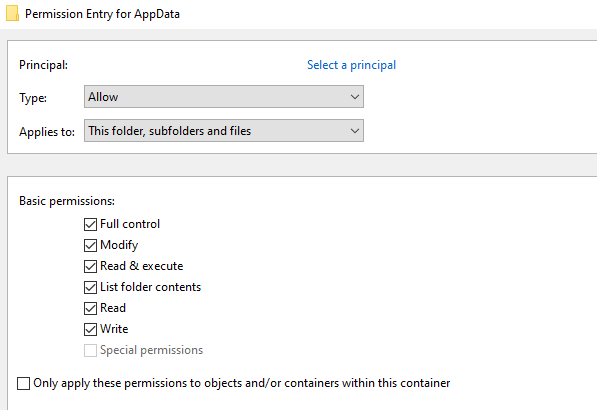Click the Principal label
This screenshot has height=410, width=600.
43,65
